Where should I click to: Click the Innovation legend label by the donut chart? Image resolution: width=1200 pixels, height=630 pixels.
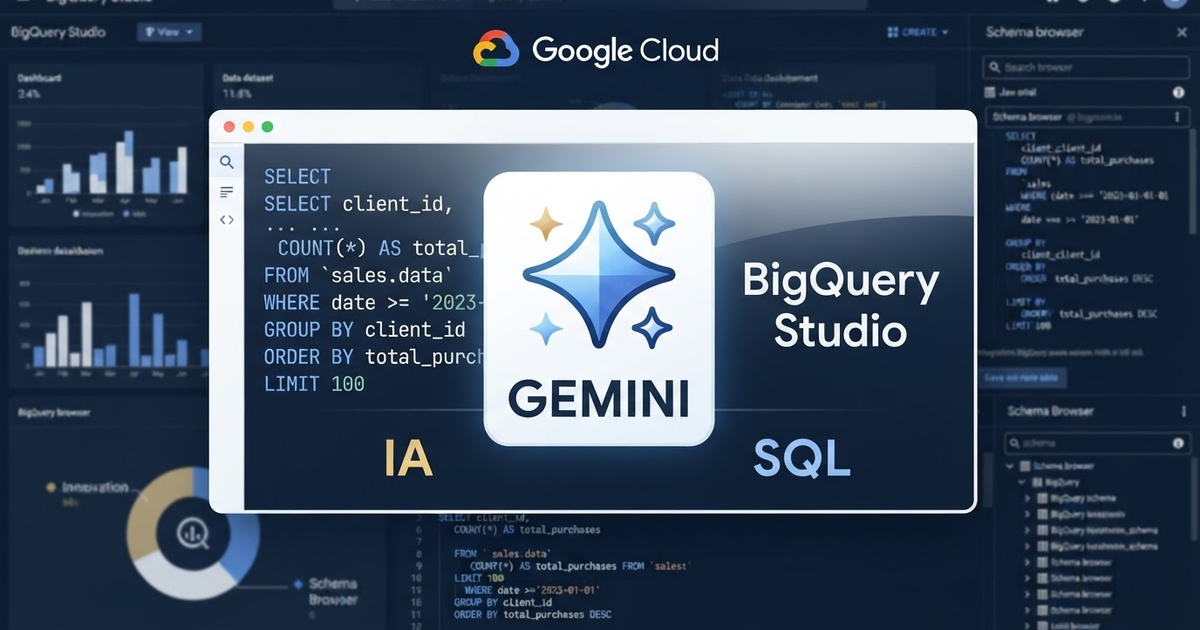95,487
